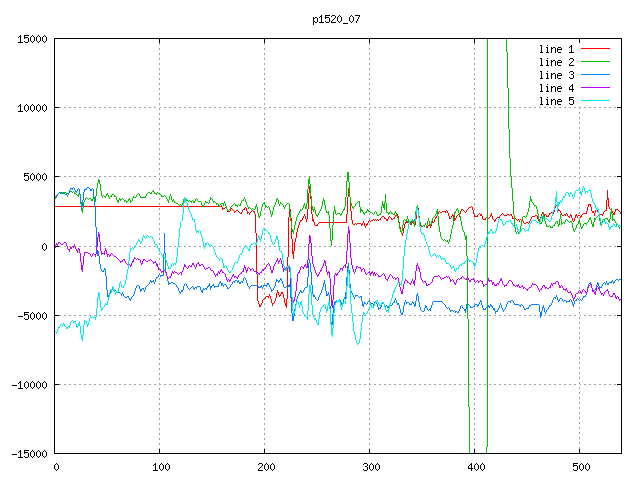Choose the 'line 4' legend label
640x480 pixels.
point(557,88)
